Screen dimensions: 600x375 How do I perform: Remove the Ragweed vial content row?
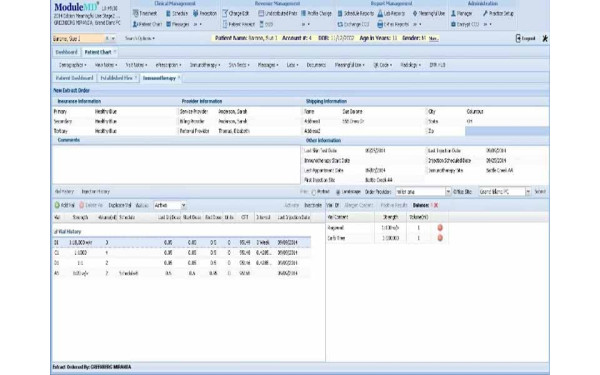pyautogui.click(x=440, y=228)
